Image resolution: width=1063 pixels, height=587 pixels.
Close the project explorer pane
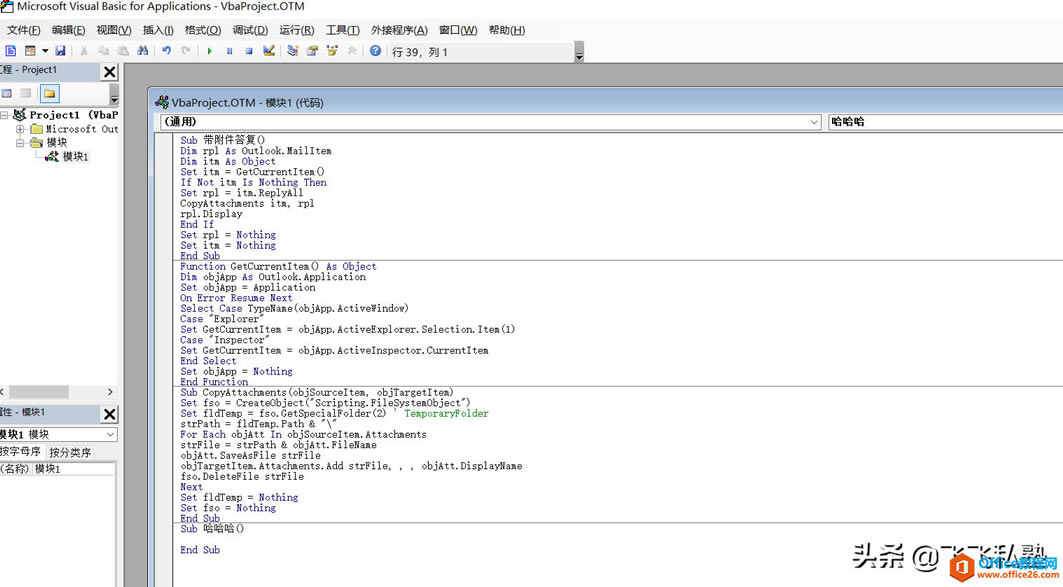pyautogui.click(x=110, y=72)
